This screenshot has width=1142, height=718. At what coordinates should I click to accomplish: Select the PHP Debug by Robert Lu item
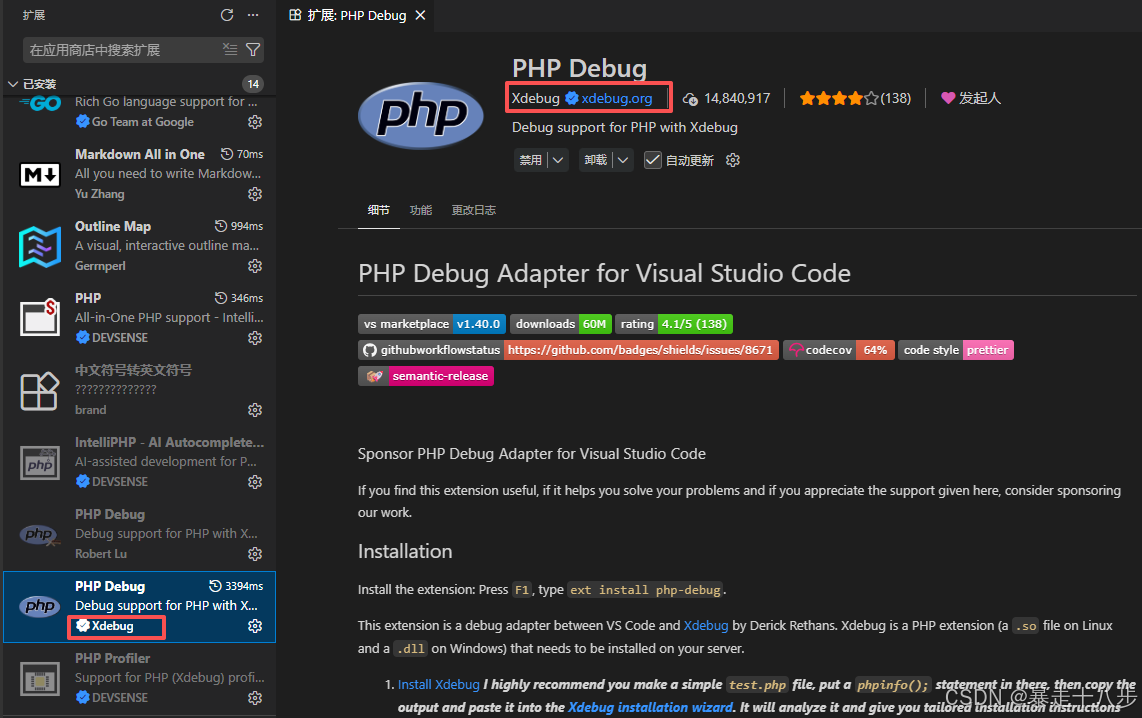point(139,534)
